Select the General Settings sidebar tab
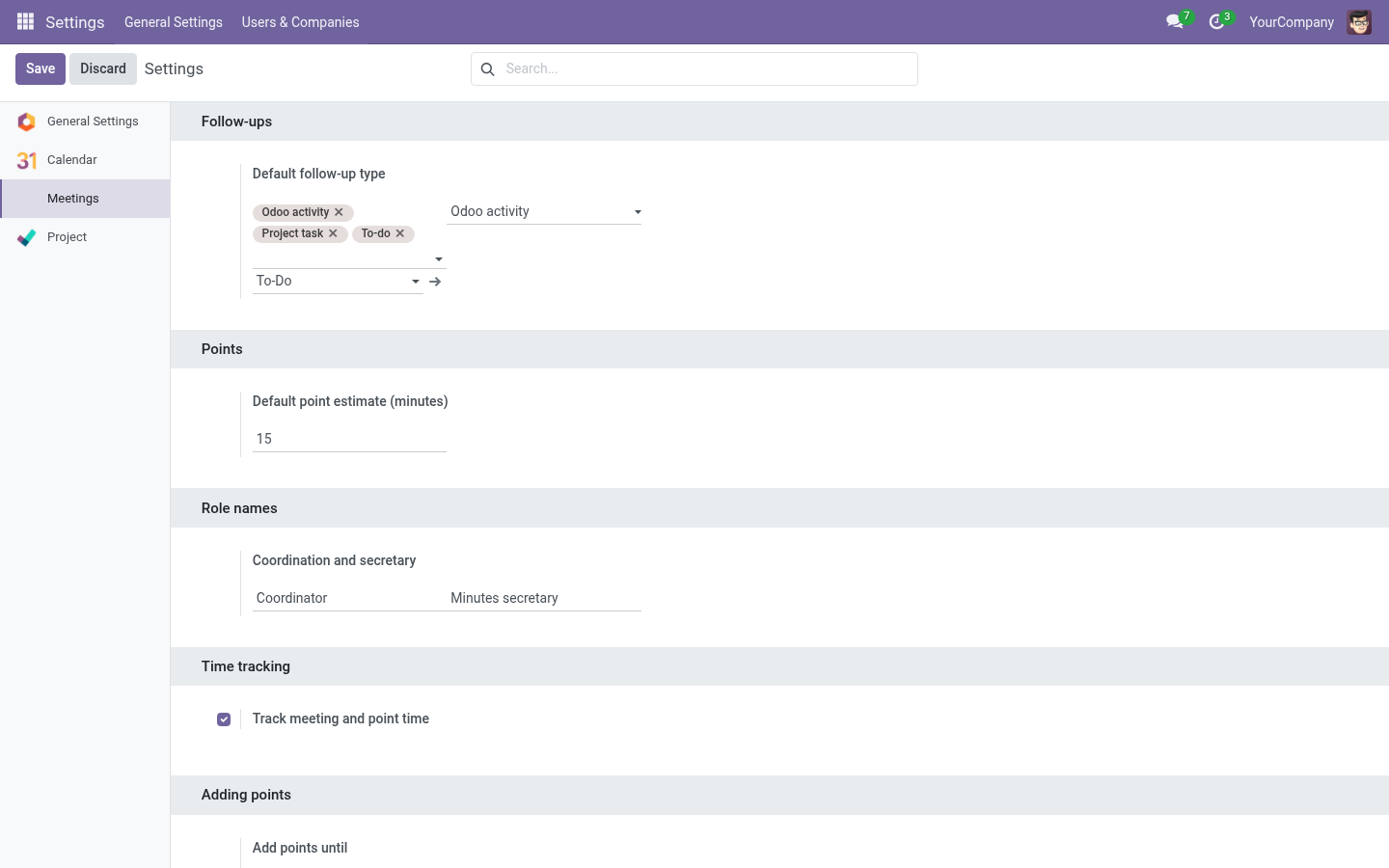Image resolution: width=1389 pixels, height=868 pixels. (x=85, y=122)
